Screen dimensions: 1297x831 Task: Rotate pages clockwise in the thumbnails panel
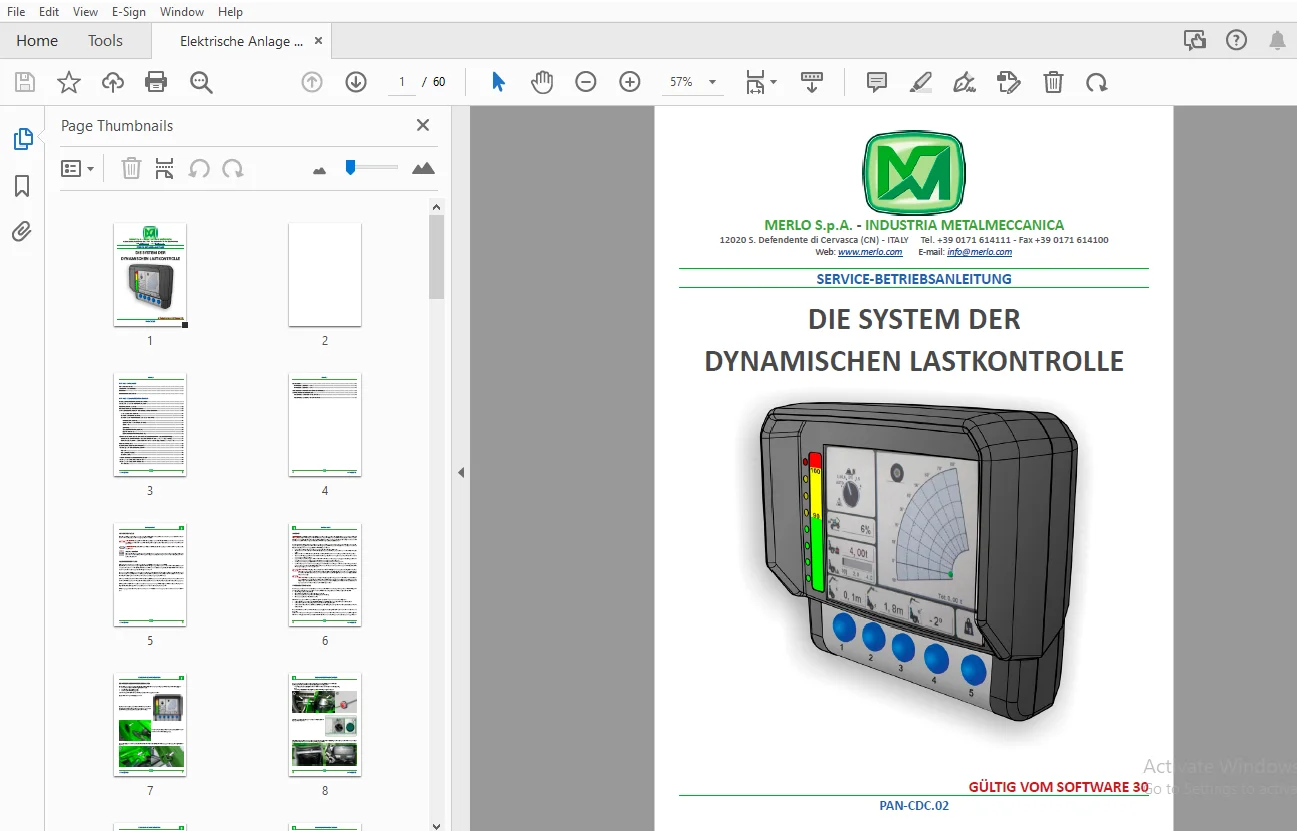click(233, 168)
